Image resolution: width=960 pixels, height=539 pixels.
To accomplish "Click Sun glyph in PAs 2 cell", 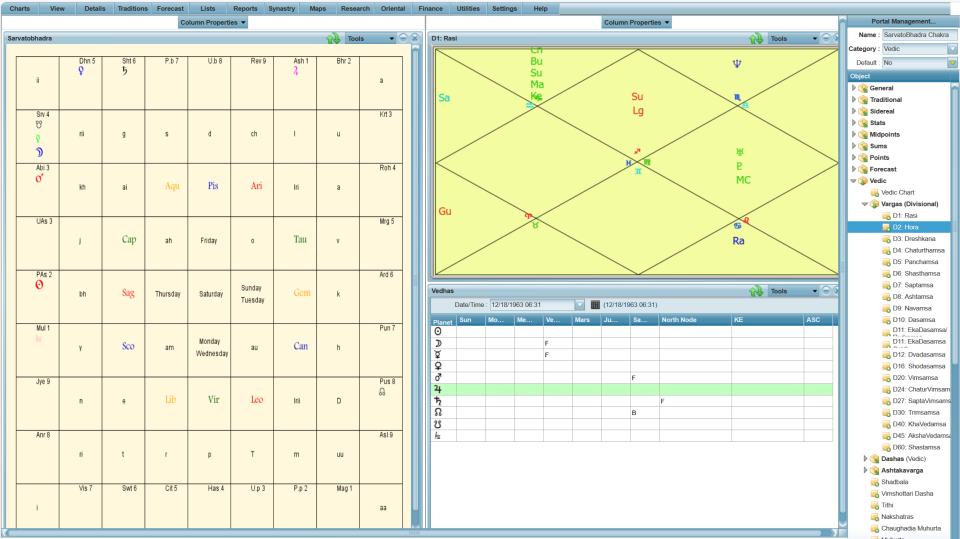I will point(39,285).
